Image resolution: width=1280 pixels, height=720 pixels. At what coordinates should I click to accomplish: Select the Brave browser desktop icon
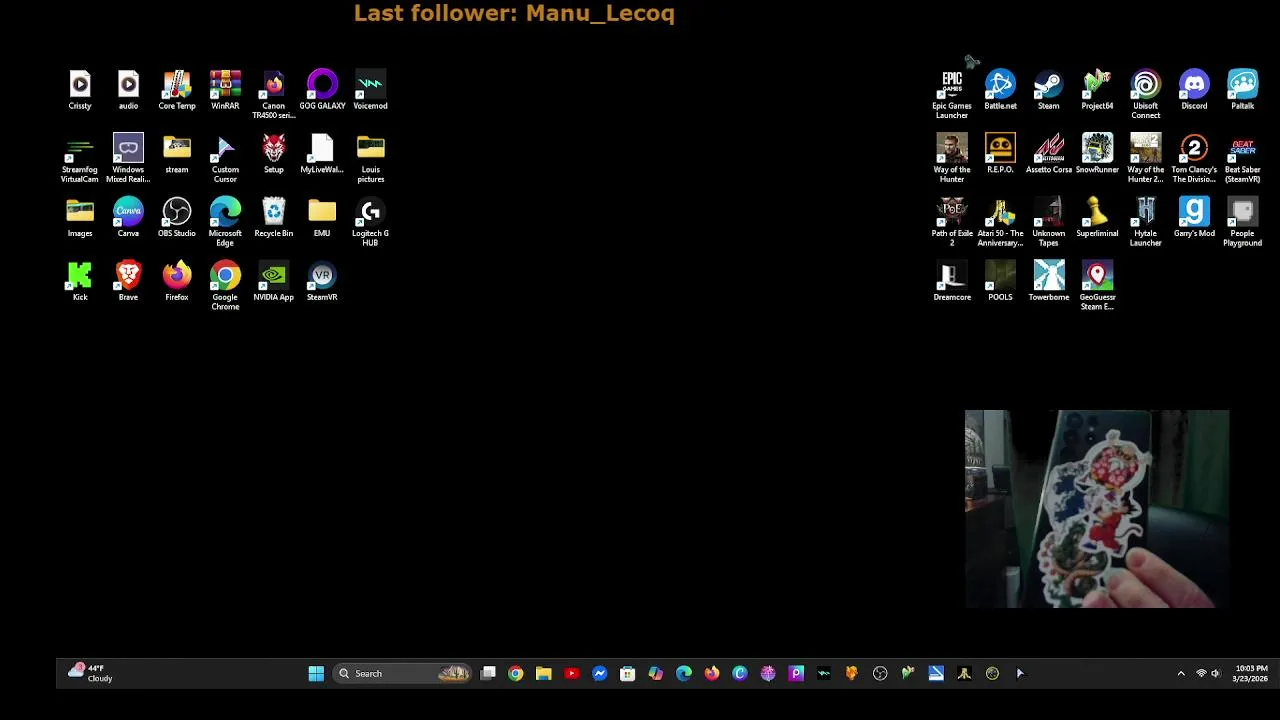point(128,281)
